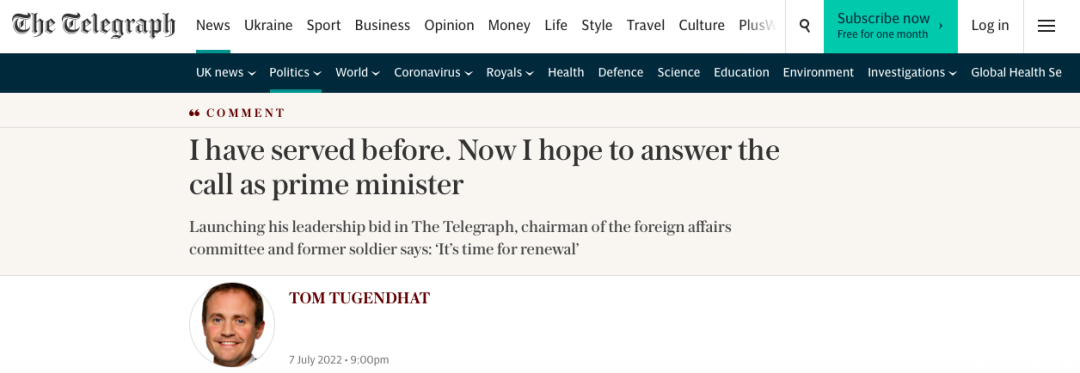Click Tom Tugendhat's author photo
The height and width of the screenshot is (373, 1080).
[232, 324]
